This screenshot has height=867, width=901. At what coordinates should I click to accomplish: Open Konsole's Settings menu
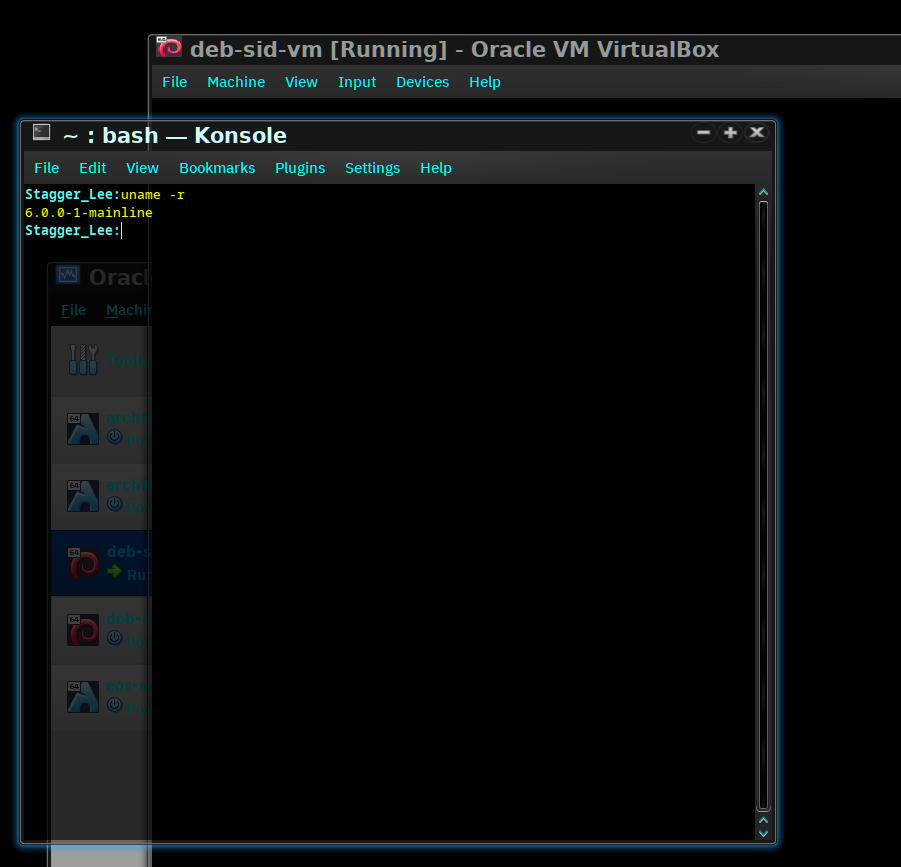[372, 168]
